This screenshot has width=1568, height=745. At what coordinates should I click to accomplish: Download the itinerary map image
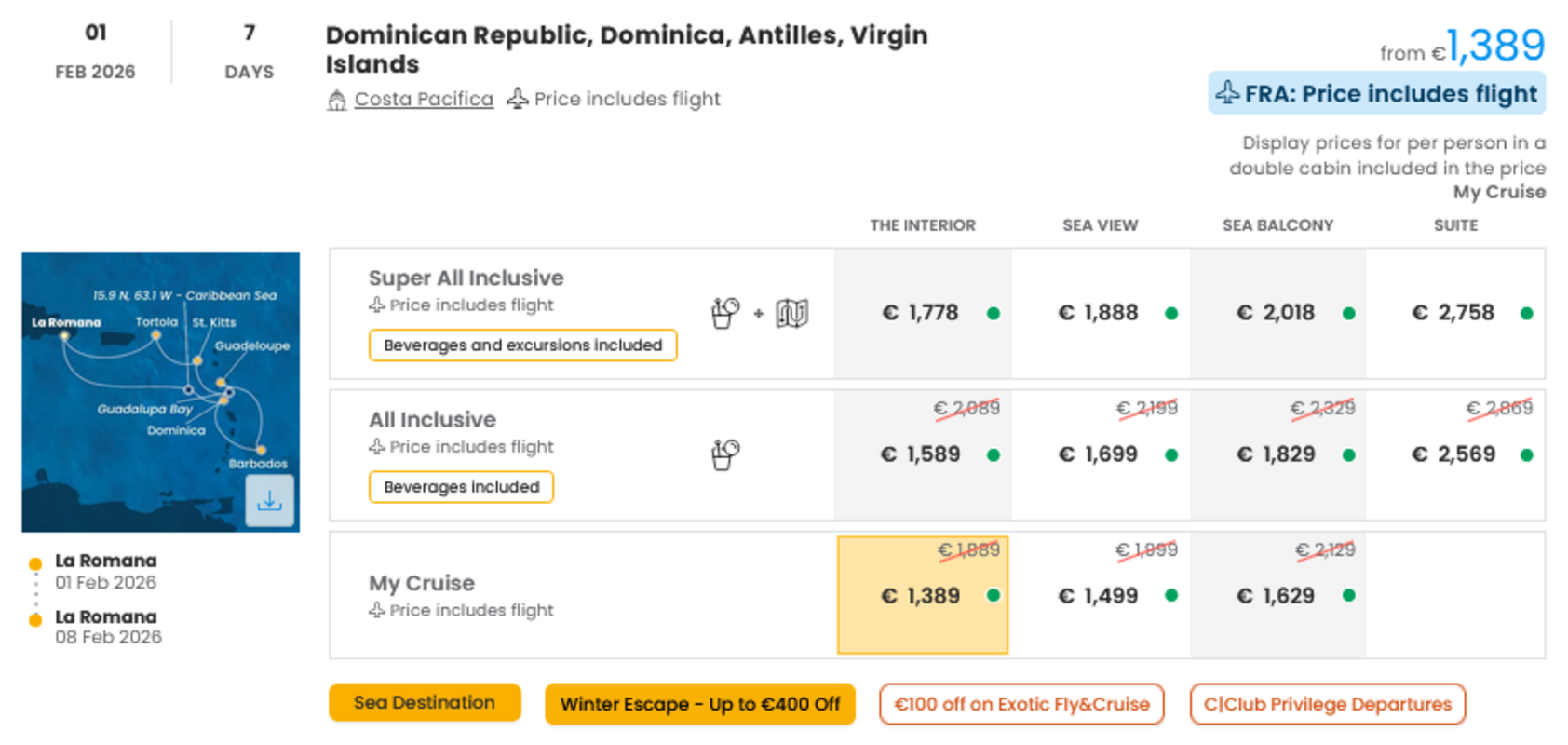269,501
